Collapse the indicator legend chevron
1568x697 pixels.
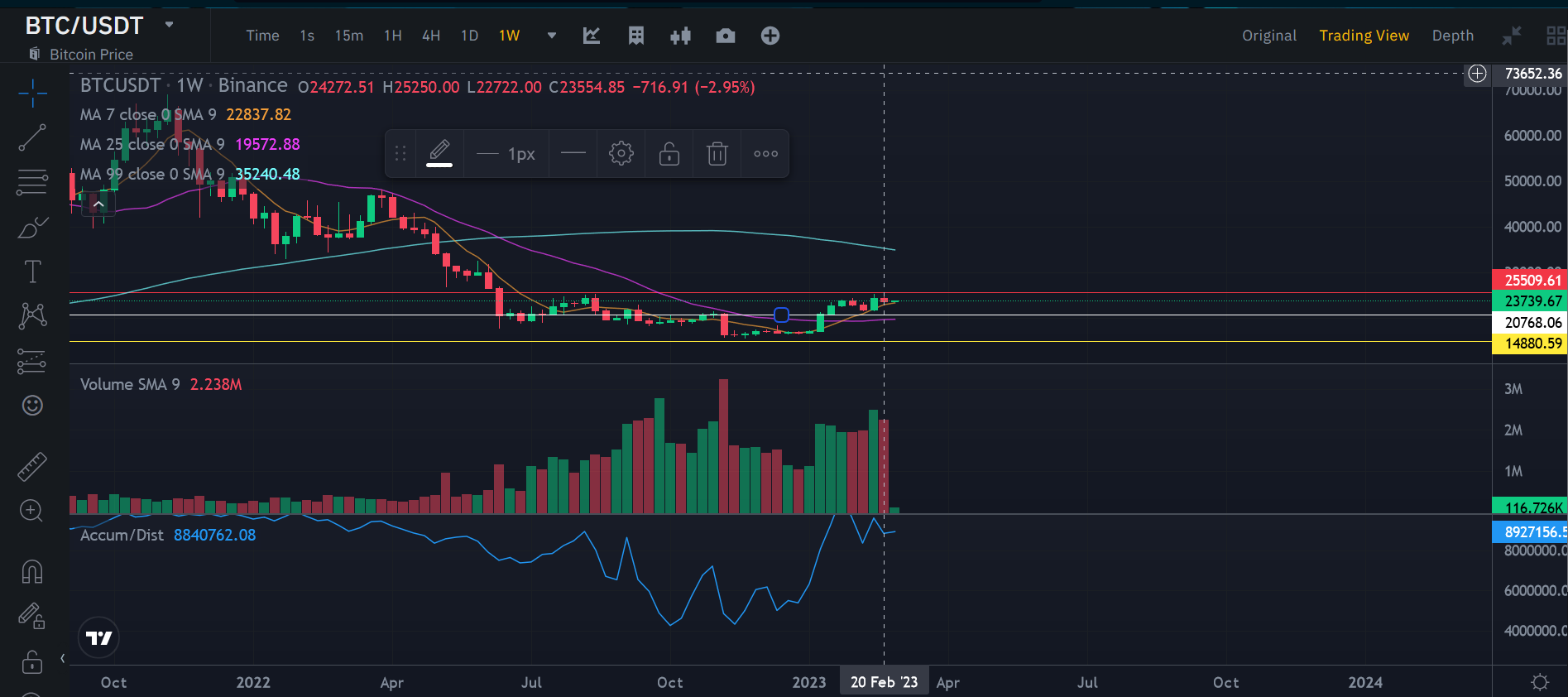(98, 204)
